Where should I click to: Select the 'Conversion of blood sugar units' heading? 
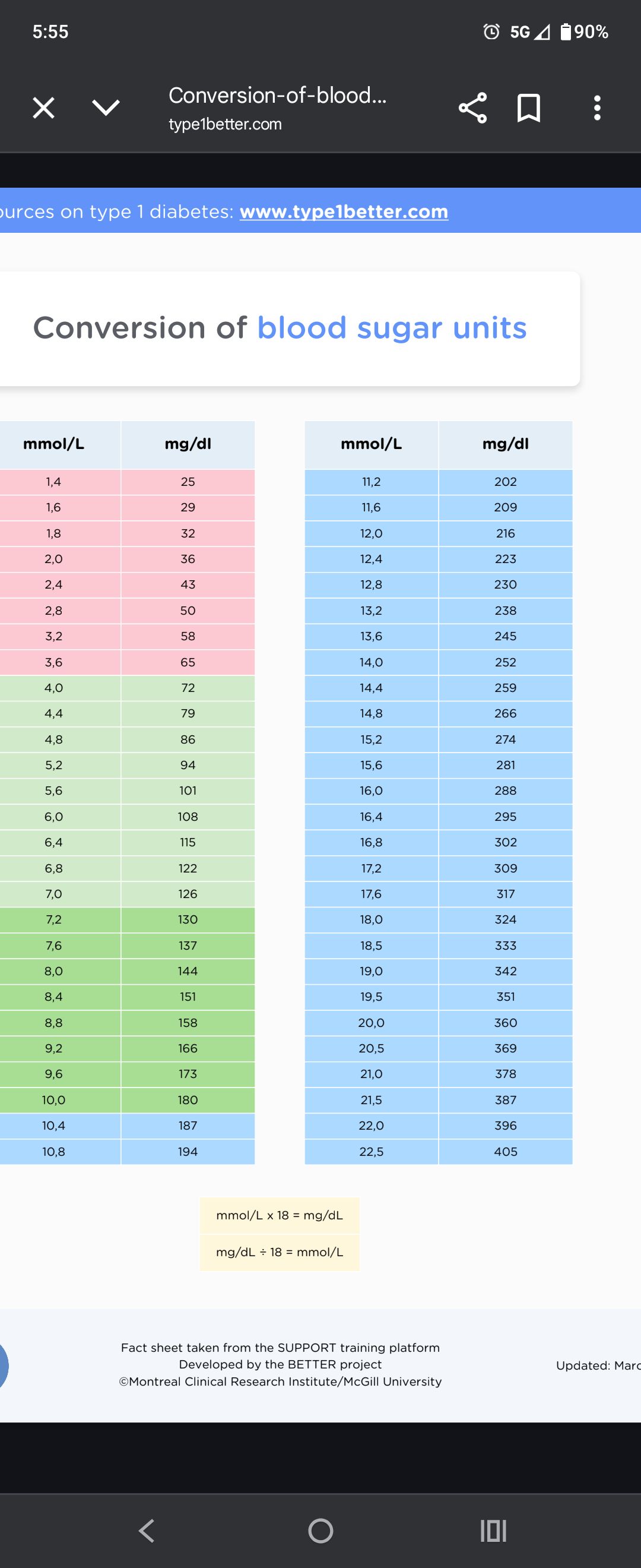(x=280, y=327)
